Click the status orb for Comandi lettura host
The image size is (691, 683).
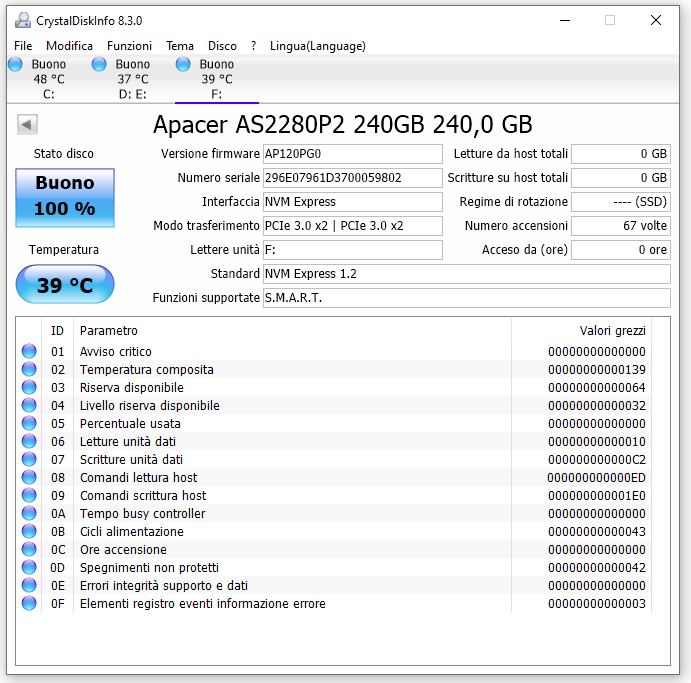click(29, 477)
